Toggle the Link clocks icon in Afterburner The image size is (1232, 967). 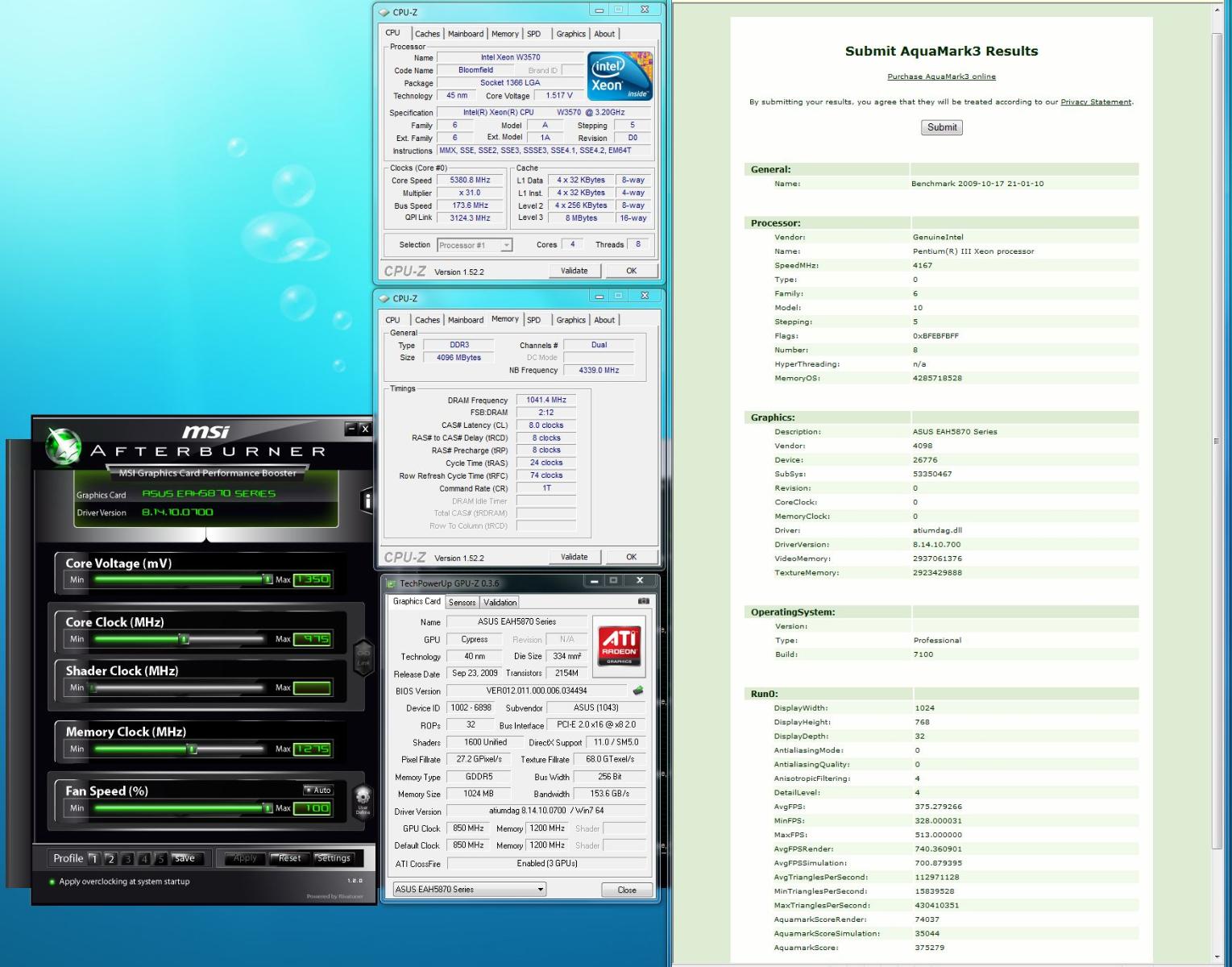pyautogui.click(x=363, y=658)
